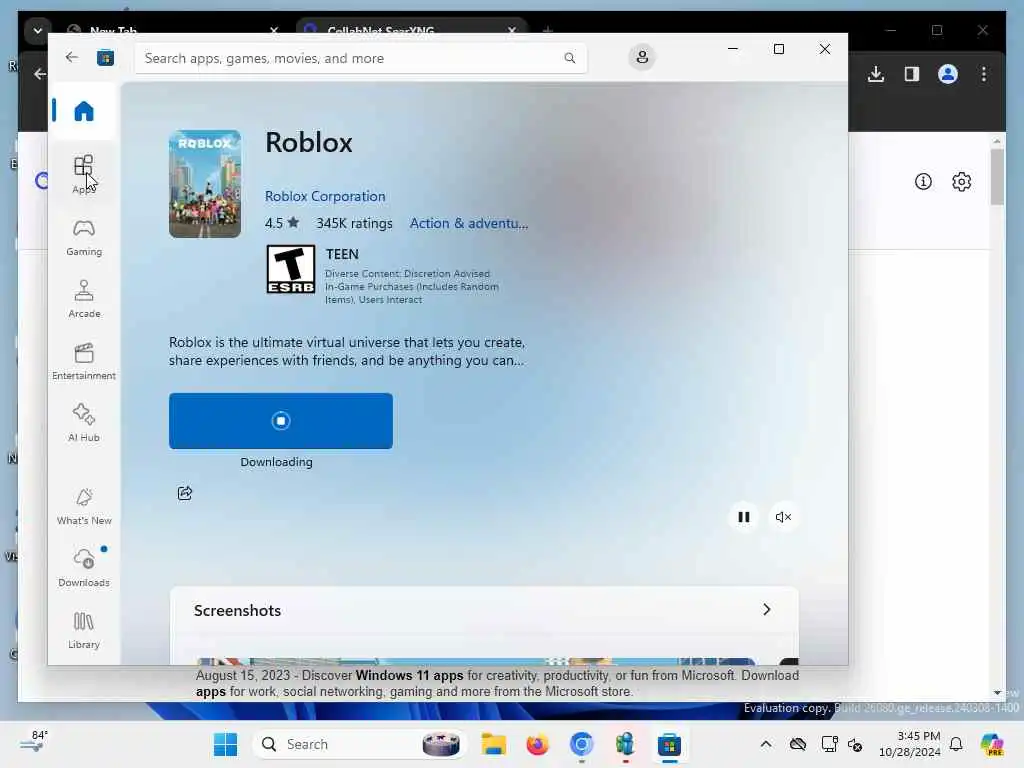Click the search magnifier icon in Store
Screen dimensions: 1024x768
(x=569, y=58)
